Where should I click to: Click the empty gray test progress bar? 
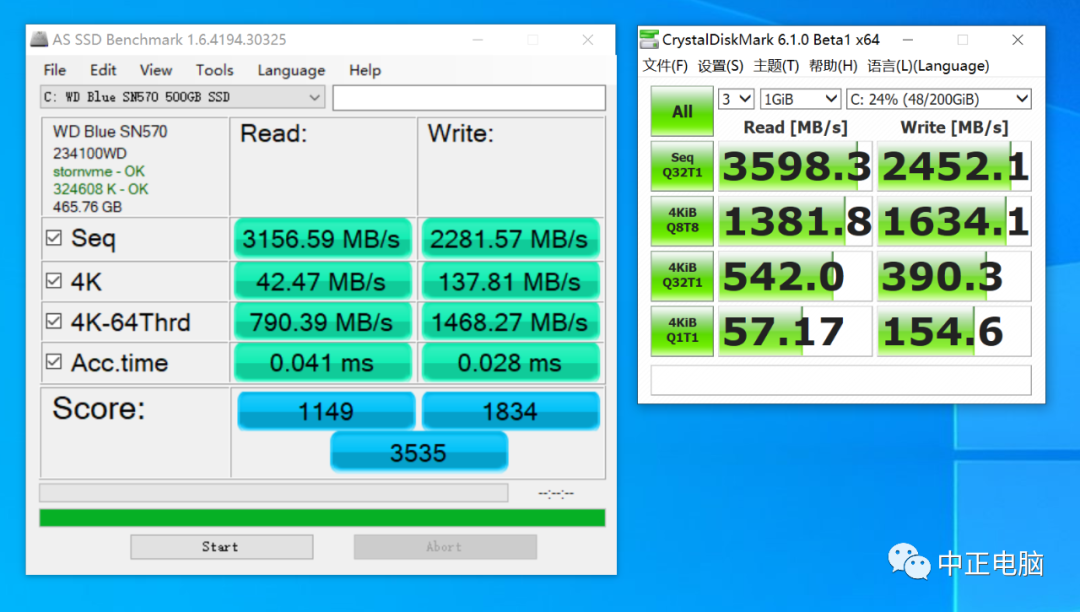pos(274,492)
